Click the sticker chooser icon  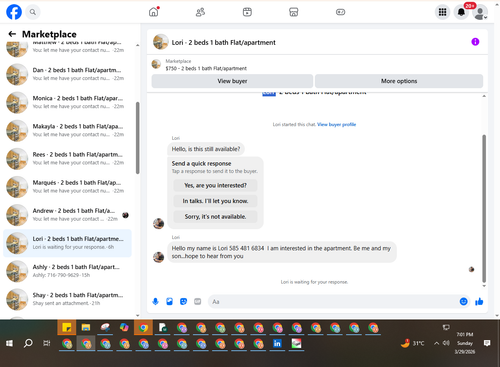[183, 302]
